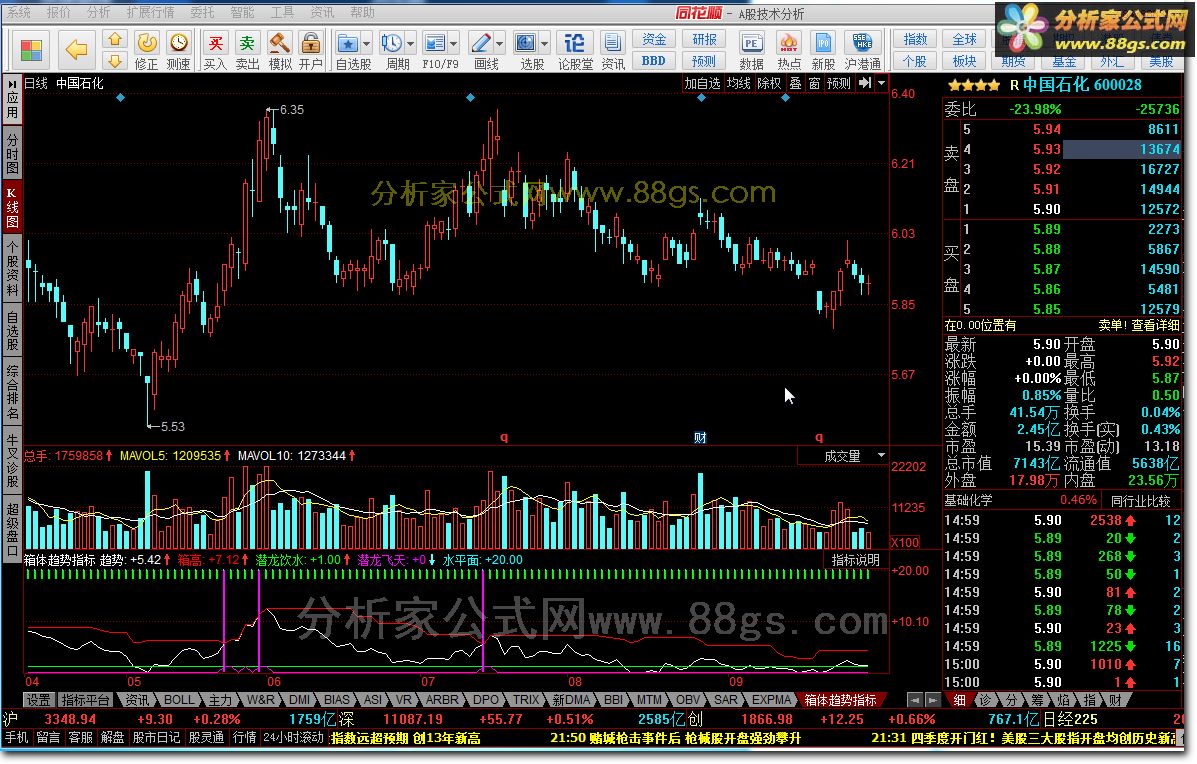Click the 同行业比较 link
This screenshot has height=764, width=1197.
coord(1140,501)
